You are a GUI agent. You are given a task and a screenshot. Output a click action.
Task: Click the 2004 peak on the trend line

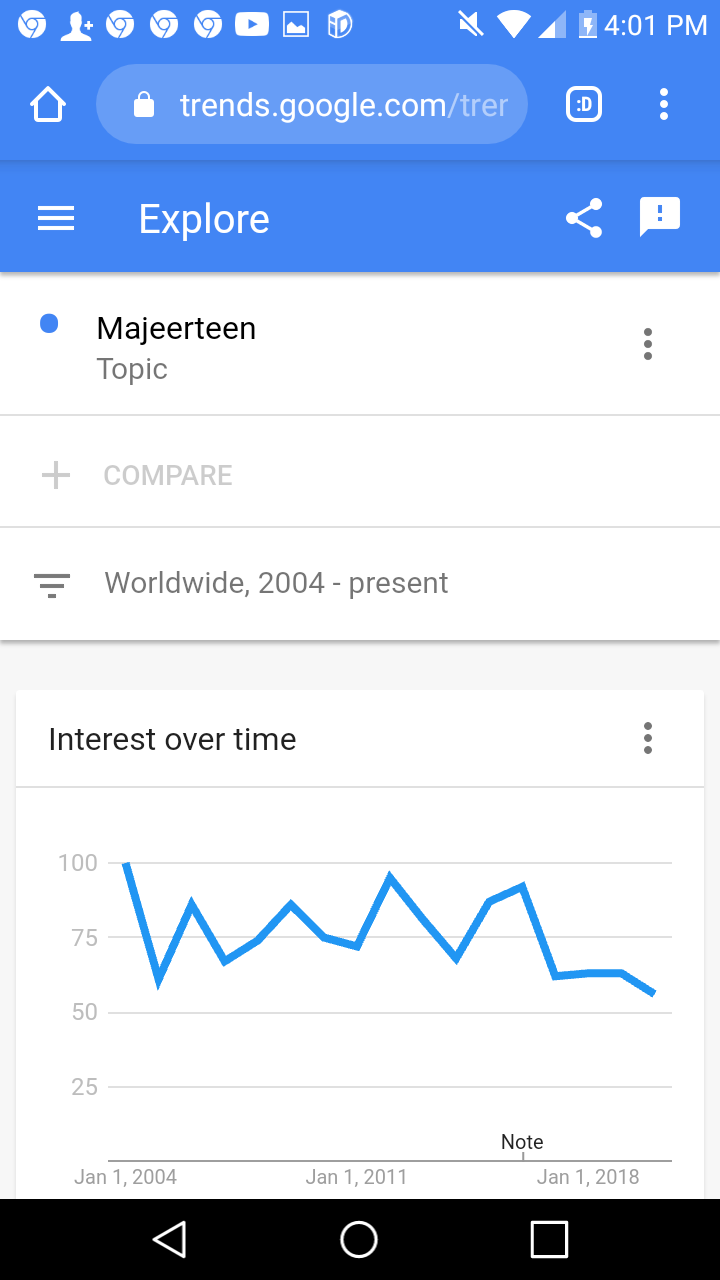(x=126, y=863)
